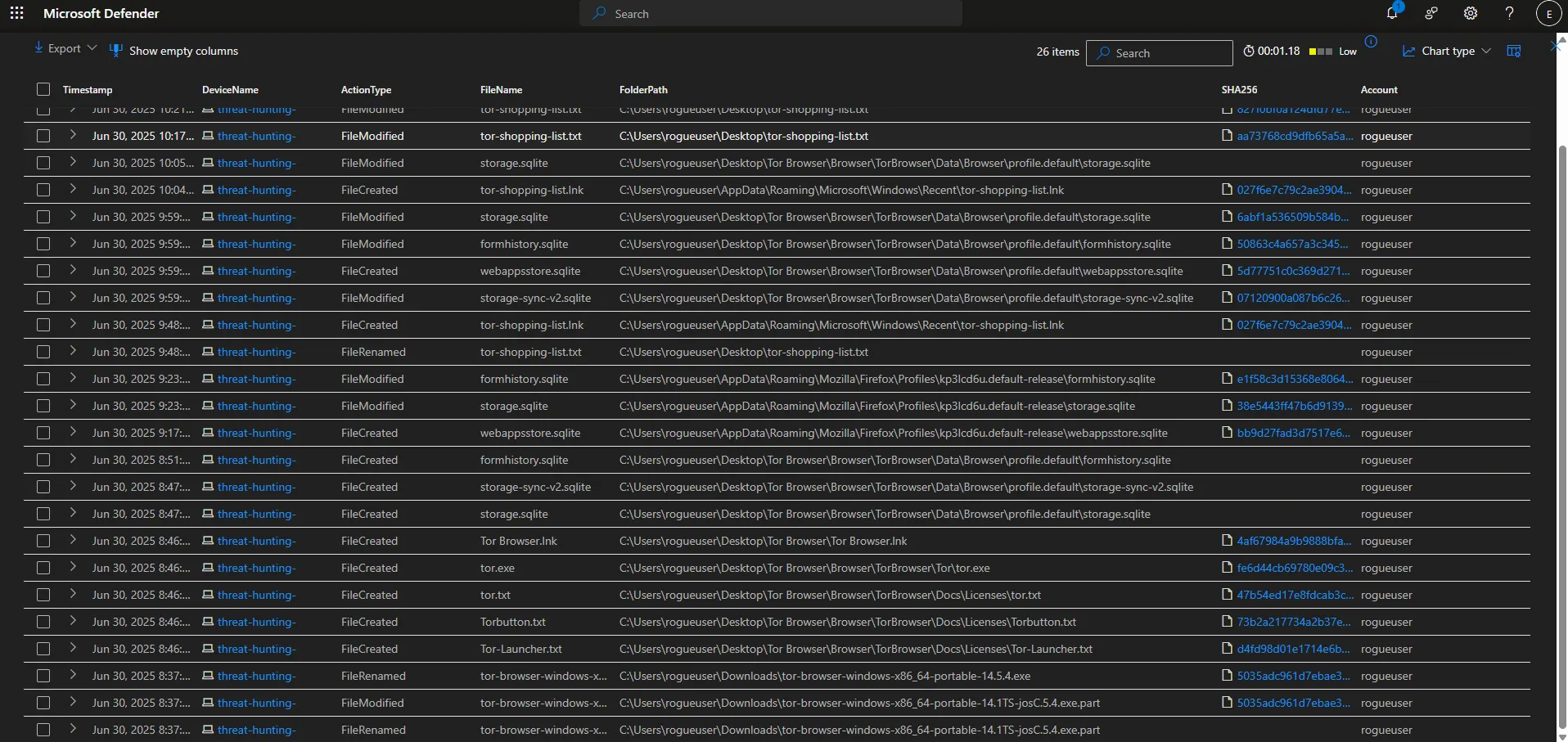Image resolution: width=1568 pixels, height=742 pixels.
Task: Click the timer clock icon by 00:01.18
Action: 1249,51
